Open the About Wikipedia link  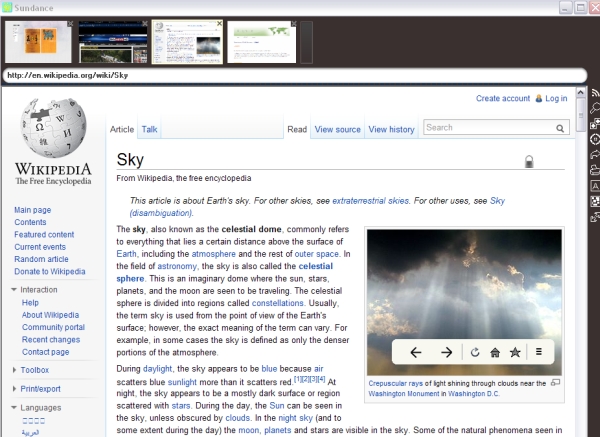[x=50, y=315]
